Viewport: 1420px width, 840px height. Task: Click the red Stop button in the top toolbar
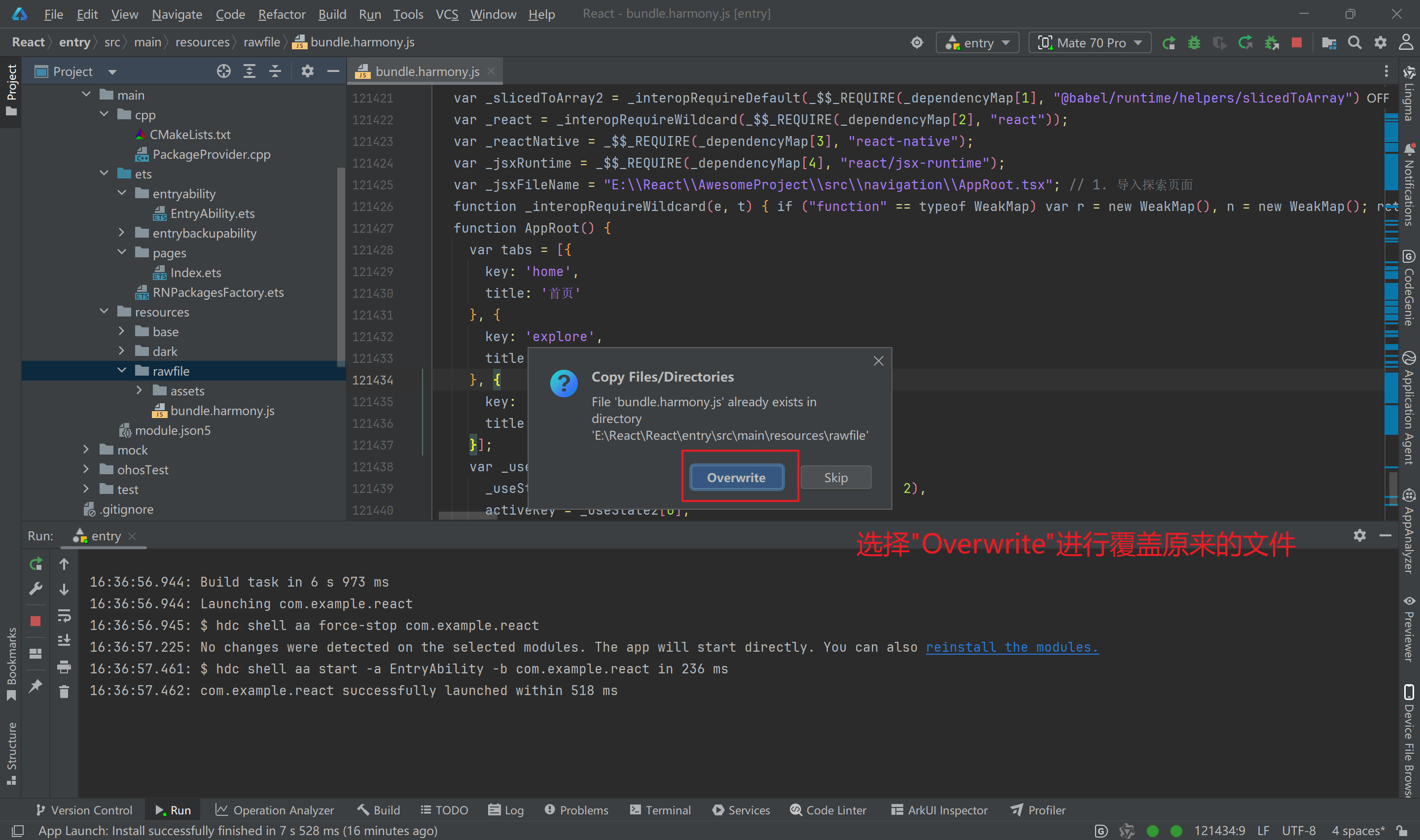1296,42
